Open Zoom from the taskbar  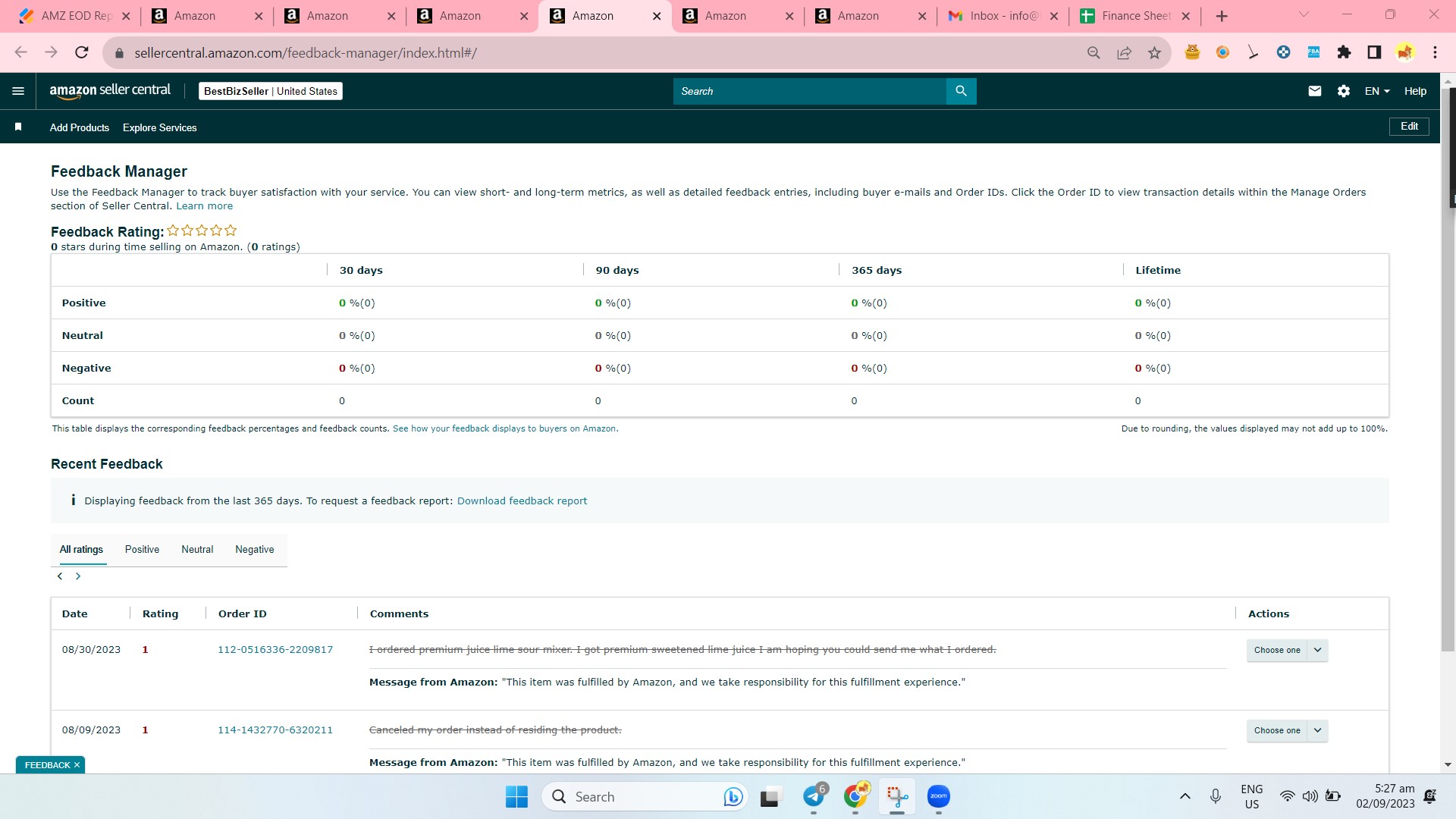click(x=939, y=797)
